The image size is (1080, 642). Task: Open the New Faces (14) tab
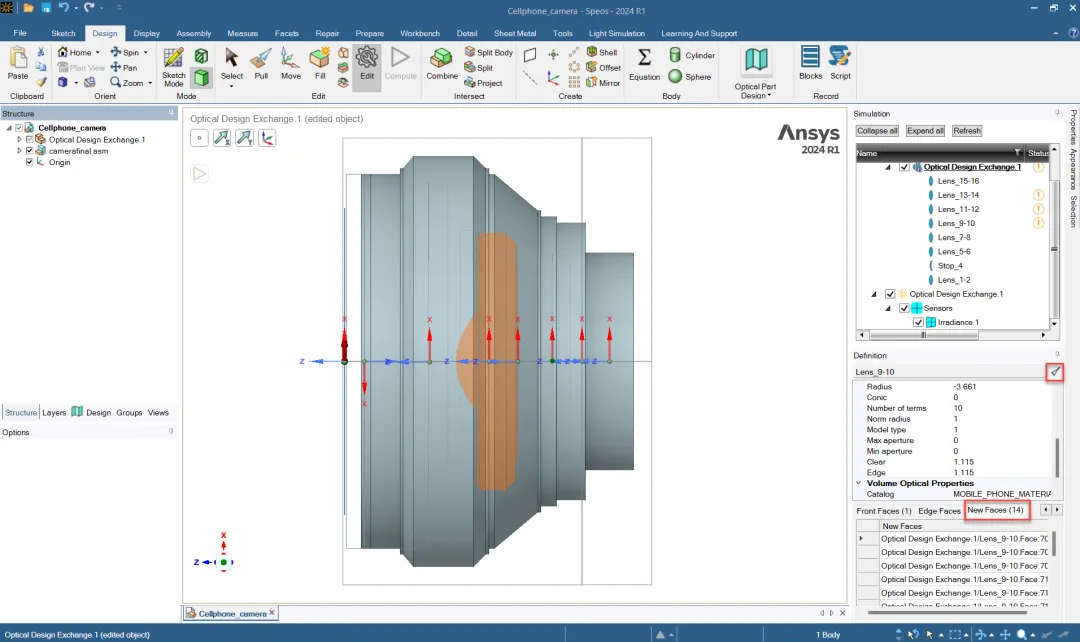(995, 510)
